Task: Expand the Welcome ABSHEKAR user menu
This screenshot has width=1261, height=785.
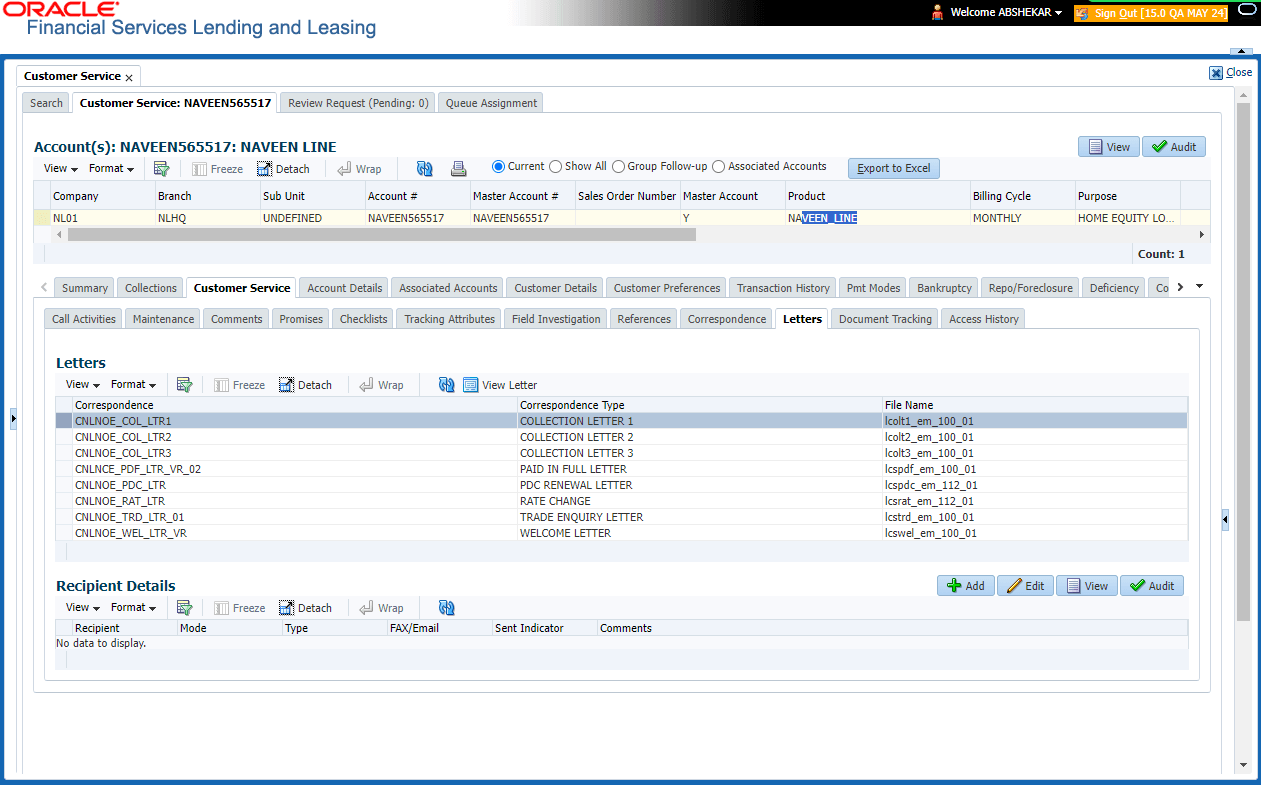Action: point(1005,13)
